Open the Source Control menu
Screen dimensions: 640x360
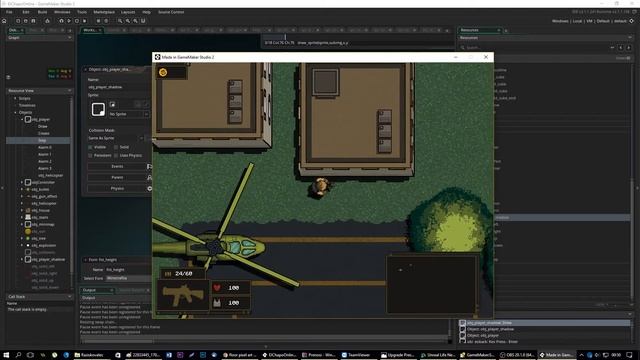click(171, 12)
